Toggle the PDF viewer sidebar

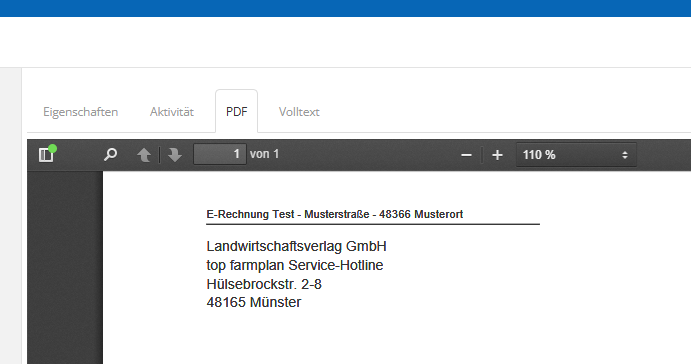[46, 155]
